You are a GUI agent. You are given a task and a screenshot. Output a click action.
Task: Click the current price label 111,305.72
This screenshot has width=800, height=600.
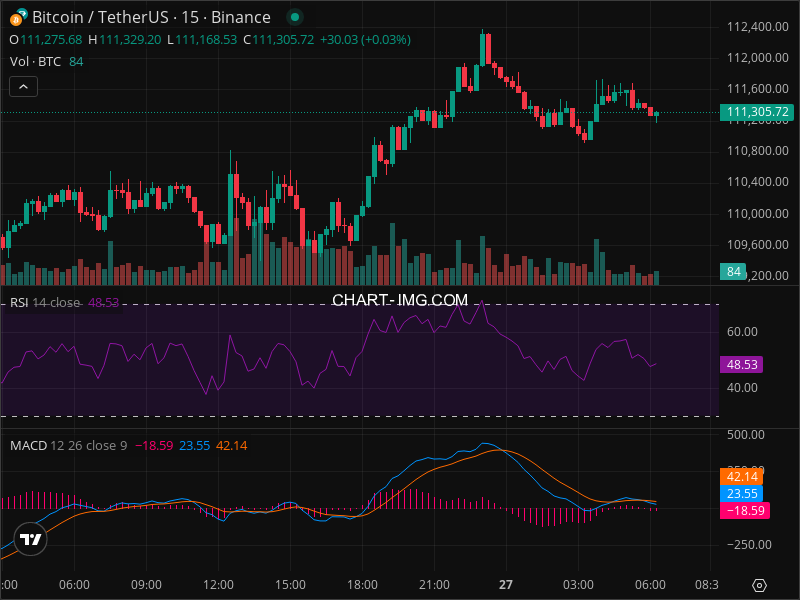758,113
